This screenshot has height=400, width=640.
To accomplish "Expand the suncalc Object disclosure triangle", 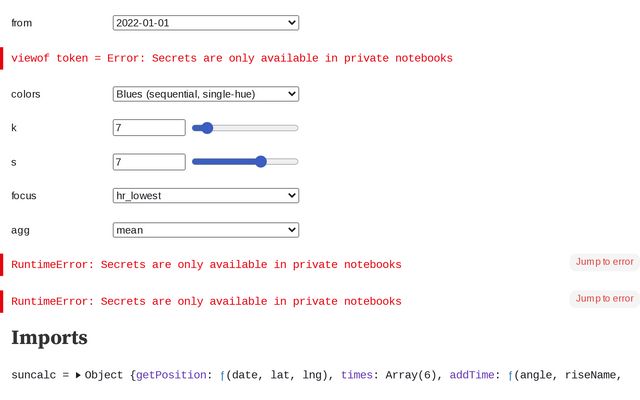I will [x=78, y=376].
